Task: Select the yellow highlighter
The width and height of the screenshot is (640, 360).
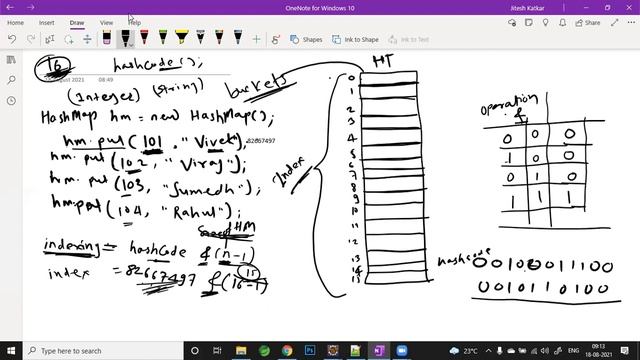Action: click(181, 37)
